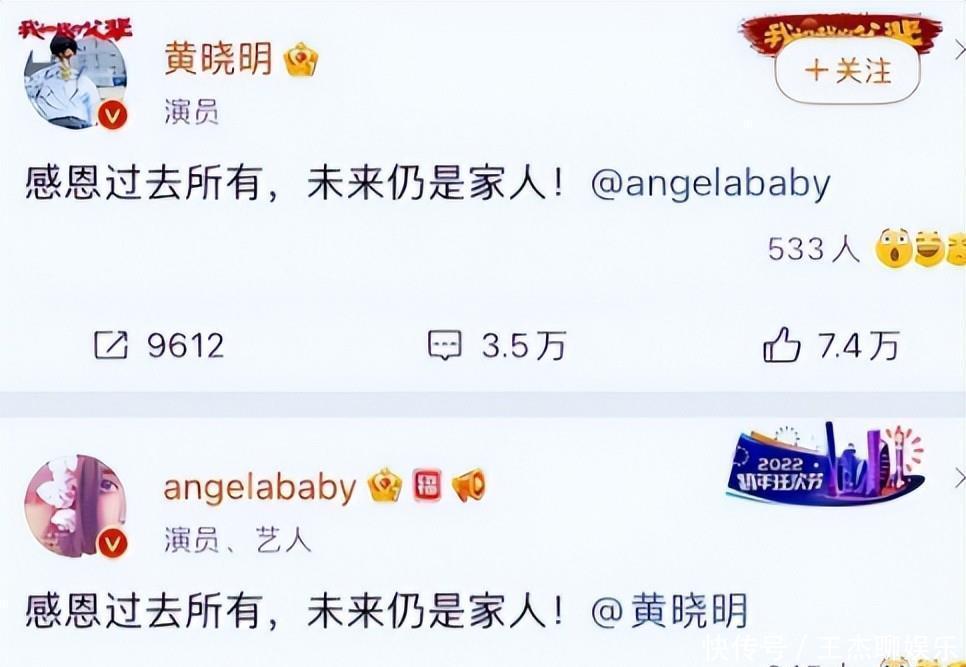Screen dimensions: 966x667
Task: Expand first post's options chevron
Action: pos(959,49)
